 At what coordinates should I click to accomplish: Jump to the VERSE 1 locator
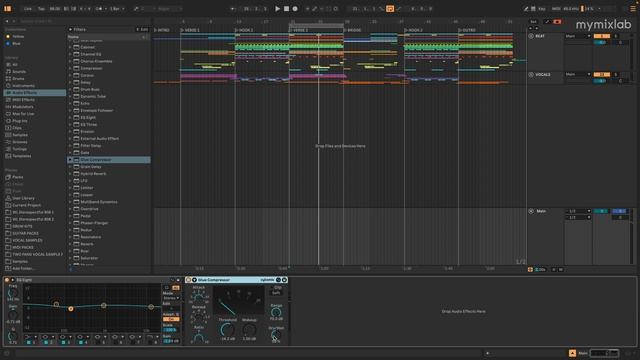[190, 30]
